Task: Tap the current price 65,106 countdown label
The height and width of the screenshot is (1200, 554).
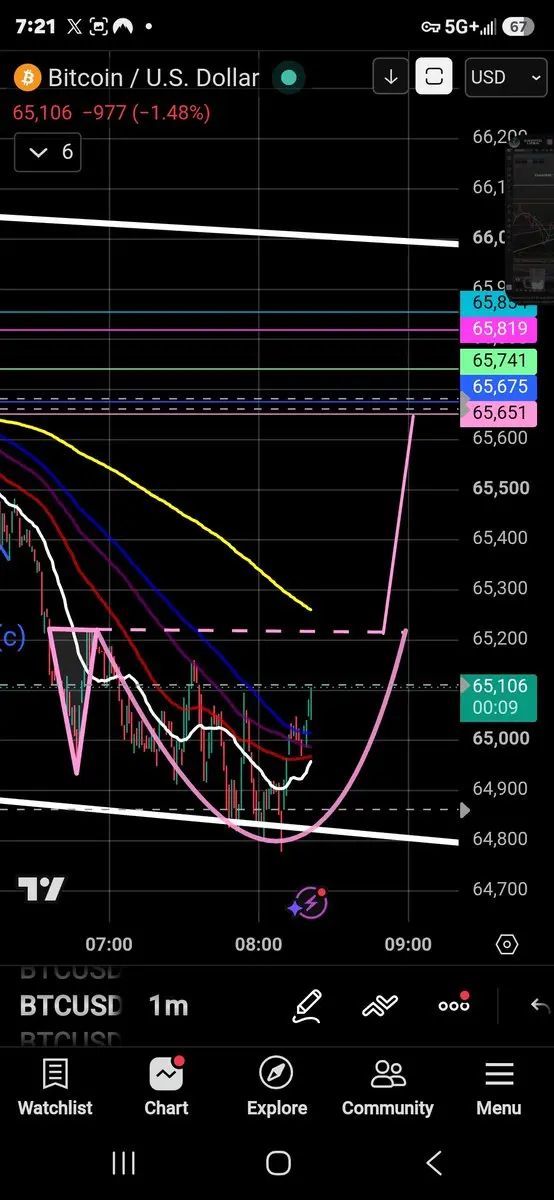Action: point(499,697)
